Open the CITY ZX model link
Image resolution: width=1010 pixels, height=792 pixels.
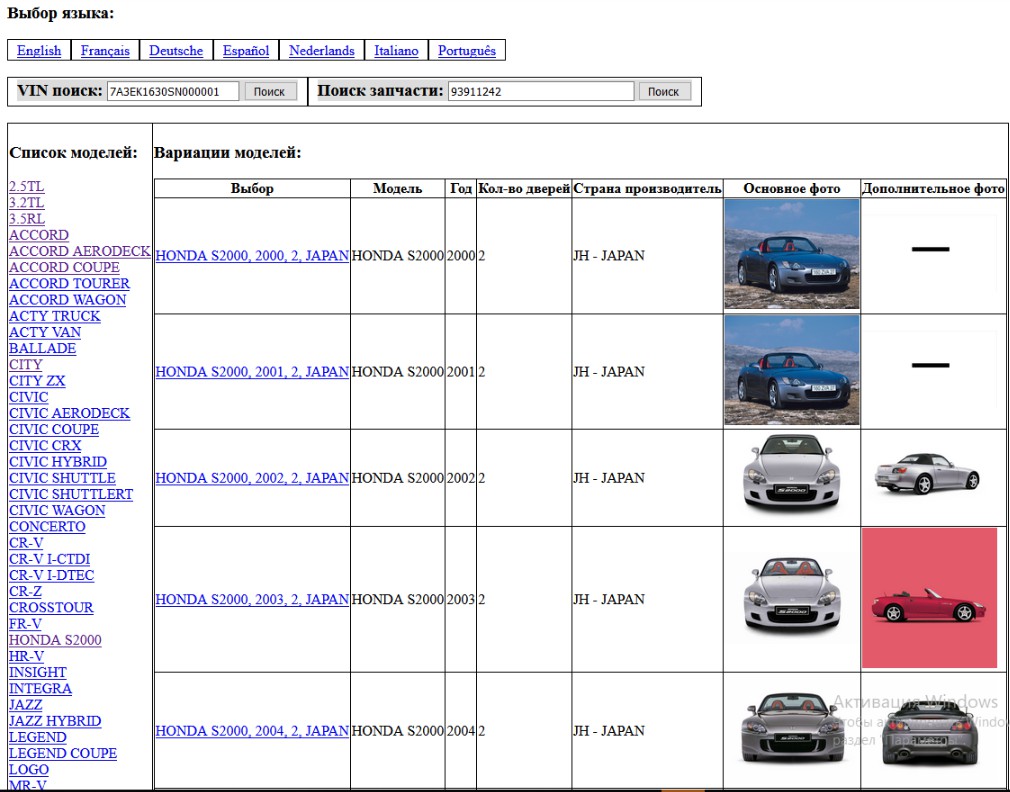tap(37, 381)
